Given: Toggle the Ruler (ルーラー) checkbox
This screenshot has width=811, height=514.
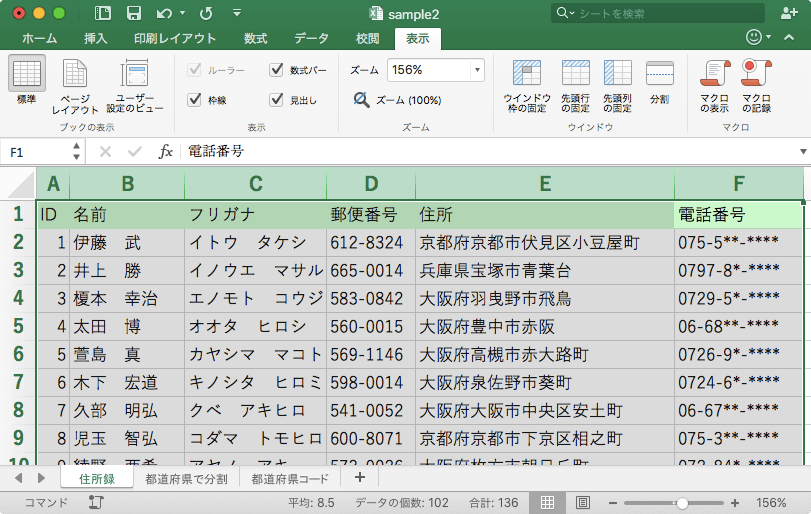Looking at the screenshot, I should pos(194,69).
